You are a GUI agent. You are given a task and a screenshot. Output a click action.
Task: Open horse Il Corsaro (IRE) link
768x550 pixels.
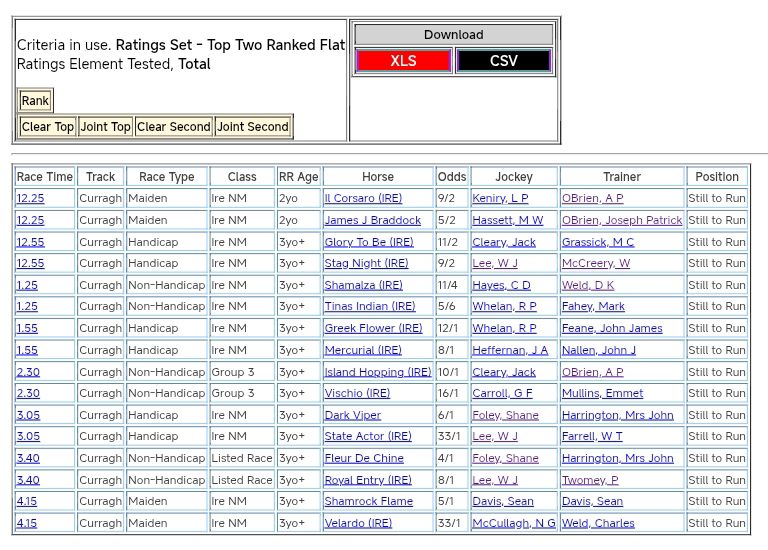point(363,199)
